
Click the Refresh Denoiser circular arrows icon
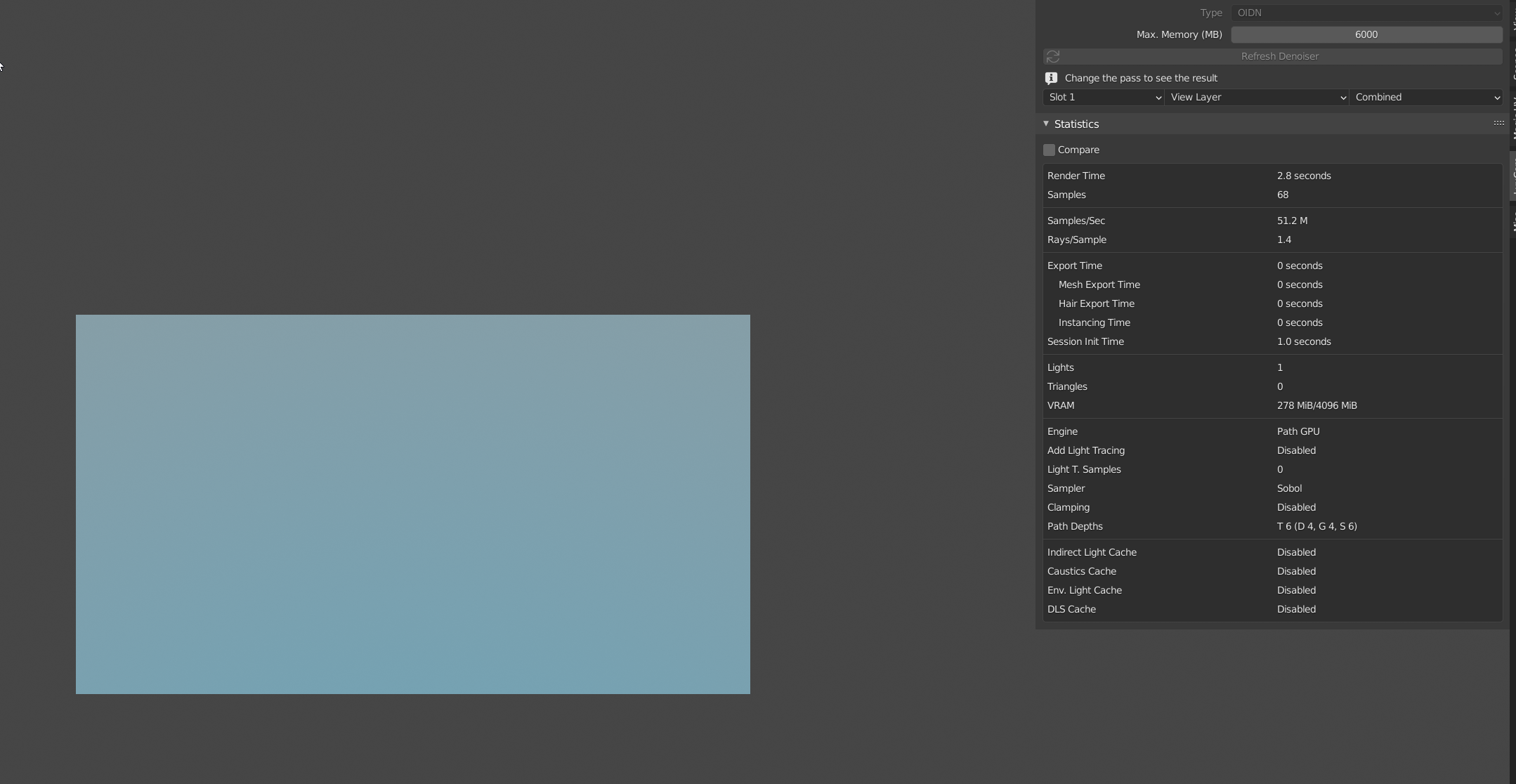point(1052,56)
